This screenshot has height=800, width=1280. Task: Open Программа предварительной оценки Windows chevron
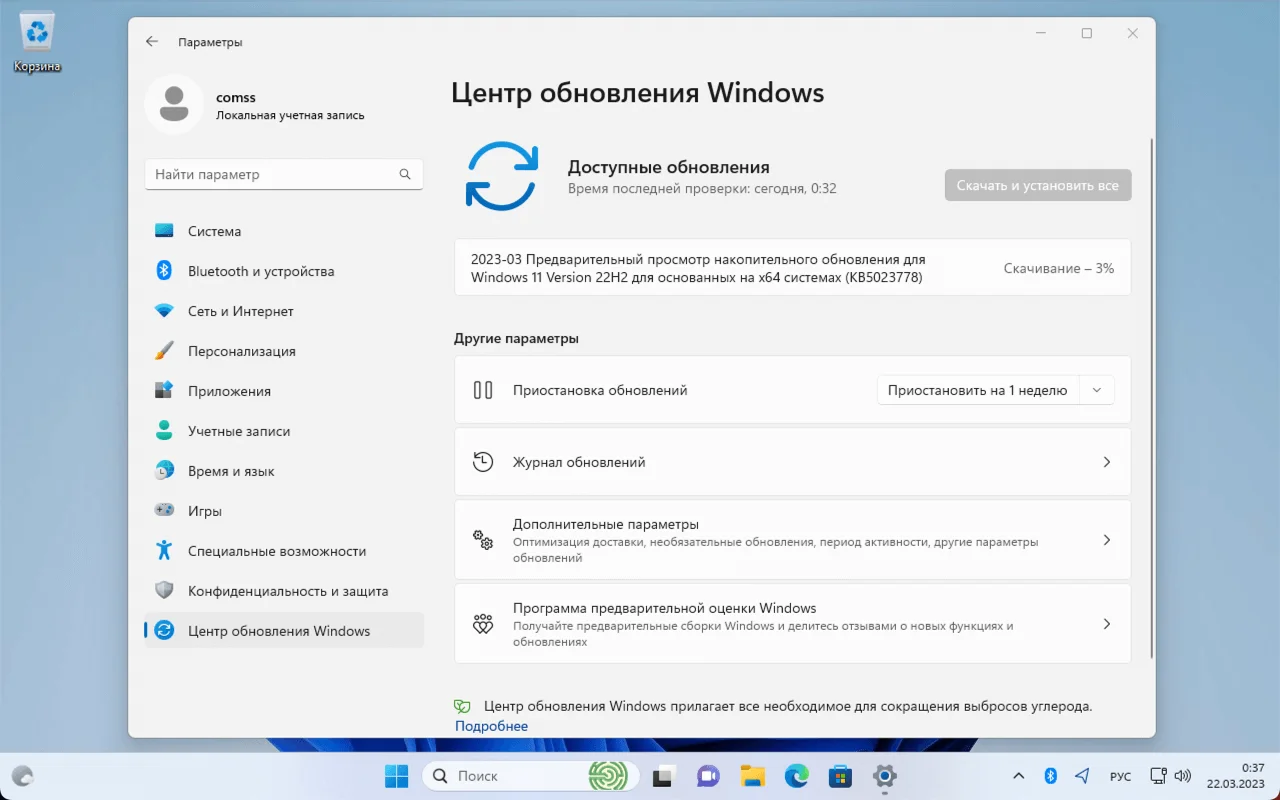[1106, 624]
